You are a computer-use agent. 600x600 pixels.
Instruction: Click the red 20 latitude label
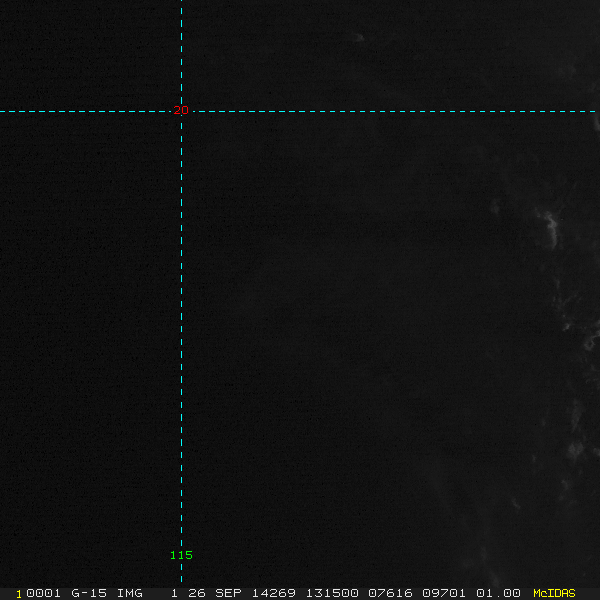coord(181,110)
